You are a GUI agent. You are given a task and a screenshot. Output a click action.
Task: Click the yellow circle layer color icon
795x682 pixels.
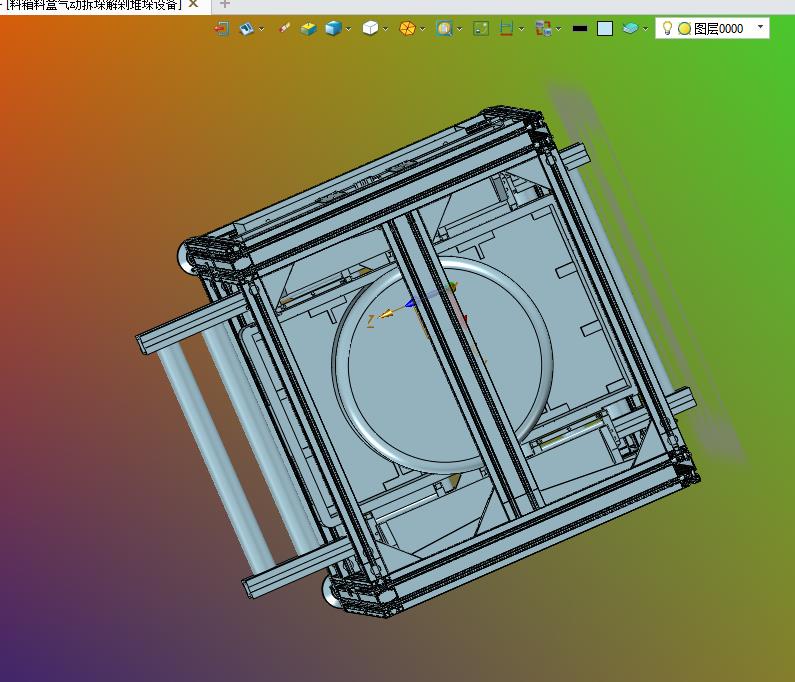click(684, 28)
